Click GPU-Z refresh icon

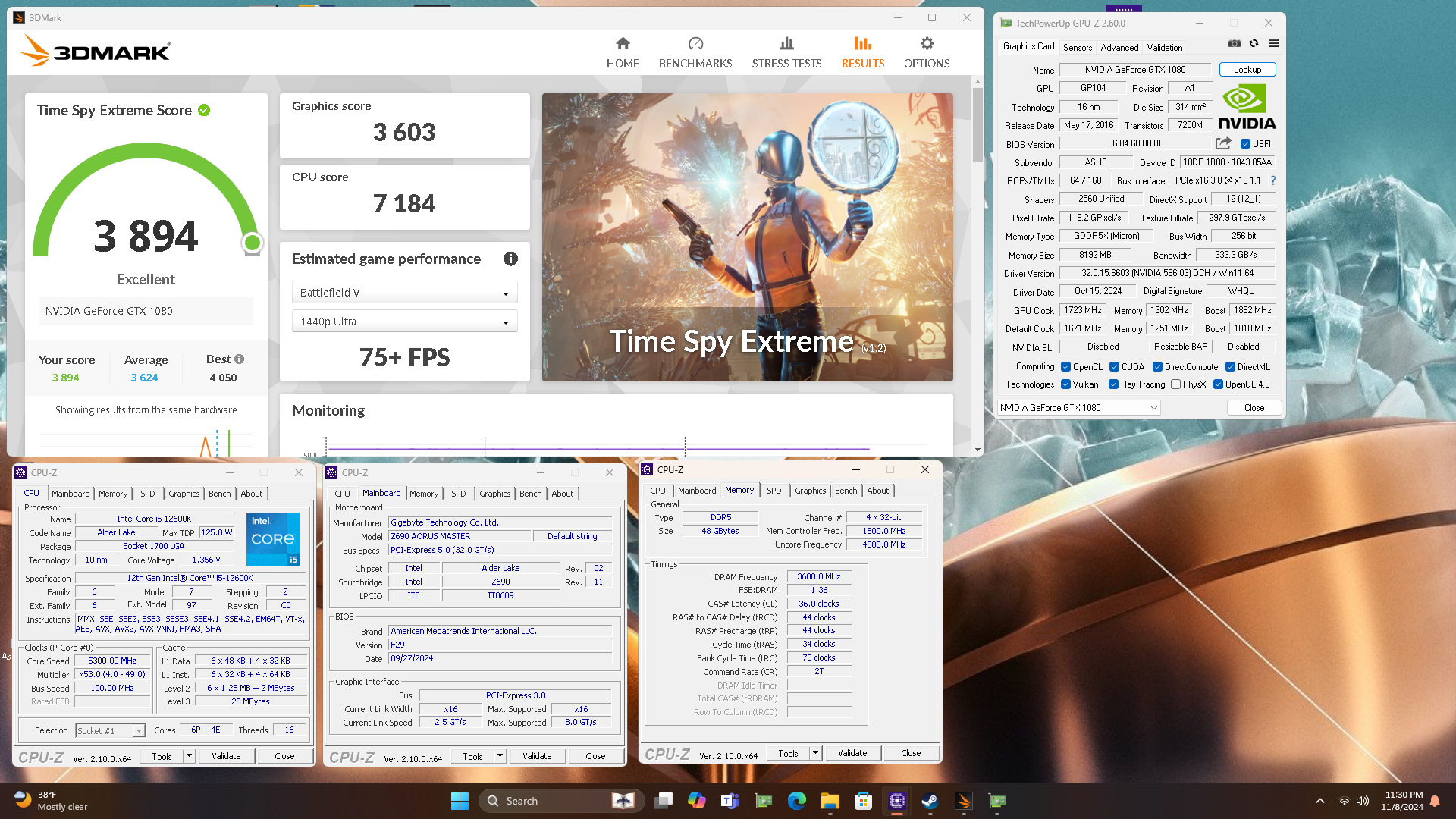[x=1254, y=44]
